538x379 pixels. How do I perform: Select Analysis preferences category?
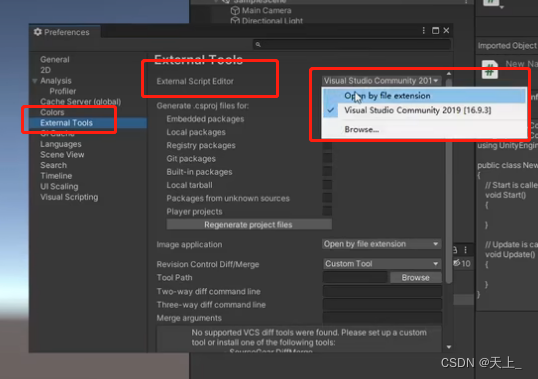tap(56, 81)
